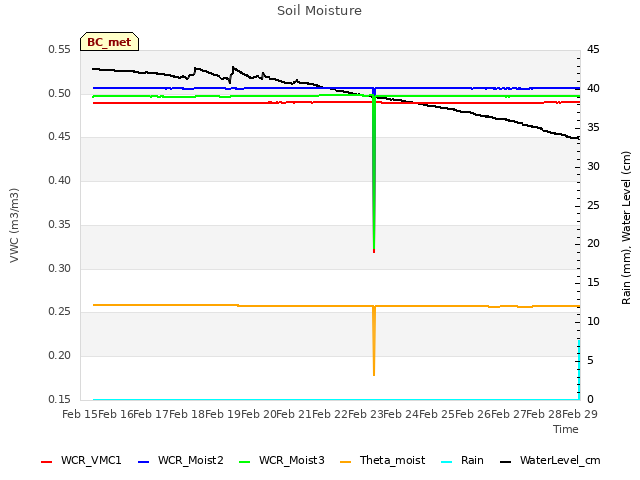Click the orange Theta_moist dip on Feb 23
Image resolution: width=640 pixels, height=480 pixels.
click(x=374, y=341)
